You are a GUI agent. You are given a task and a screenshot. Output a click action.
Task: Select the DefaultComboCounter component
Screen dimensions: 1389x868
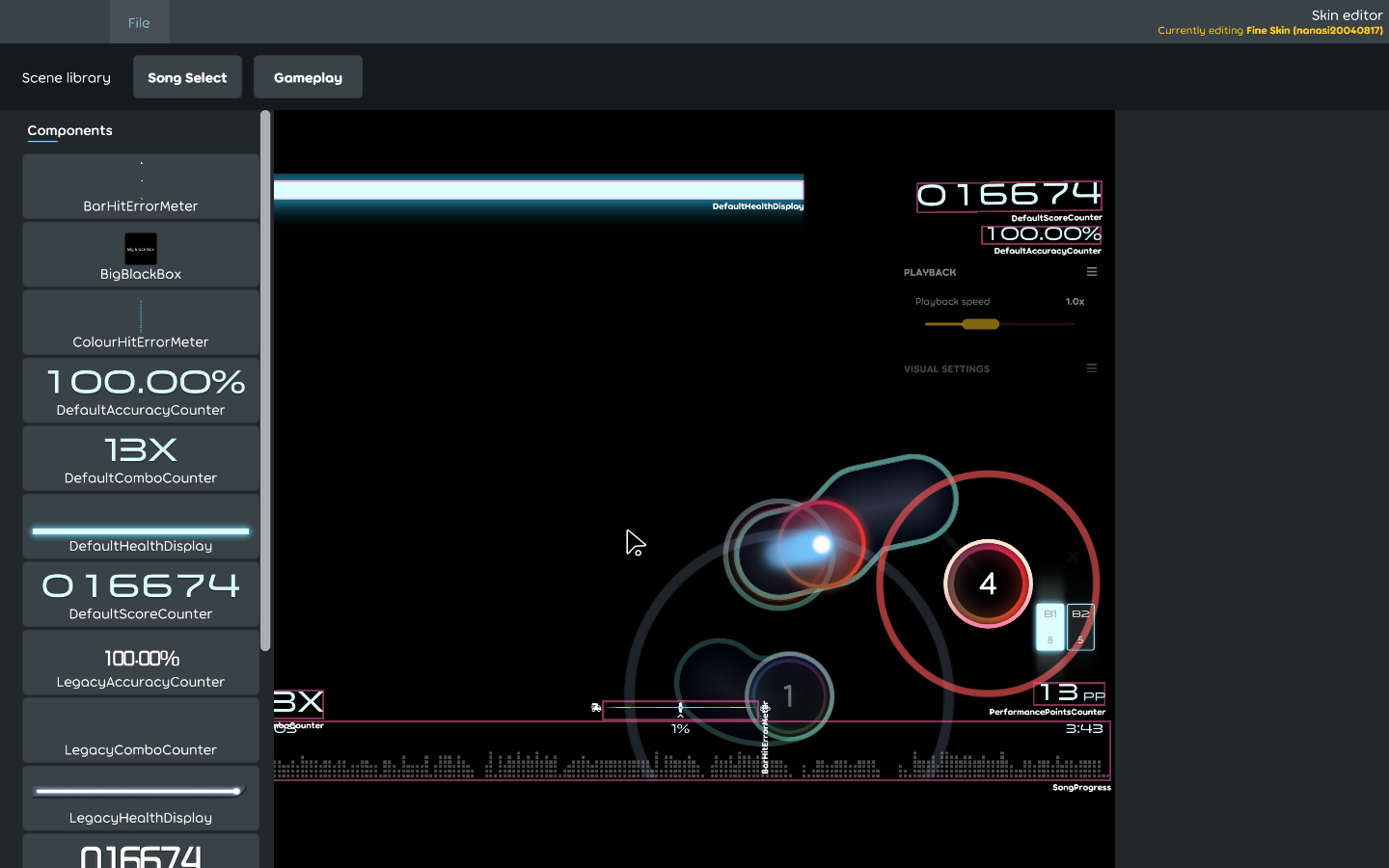tap(140, 458)
